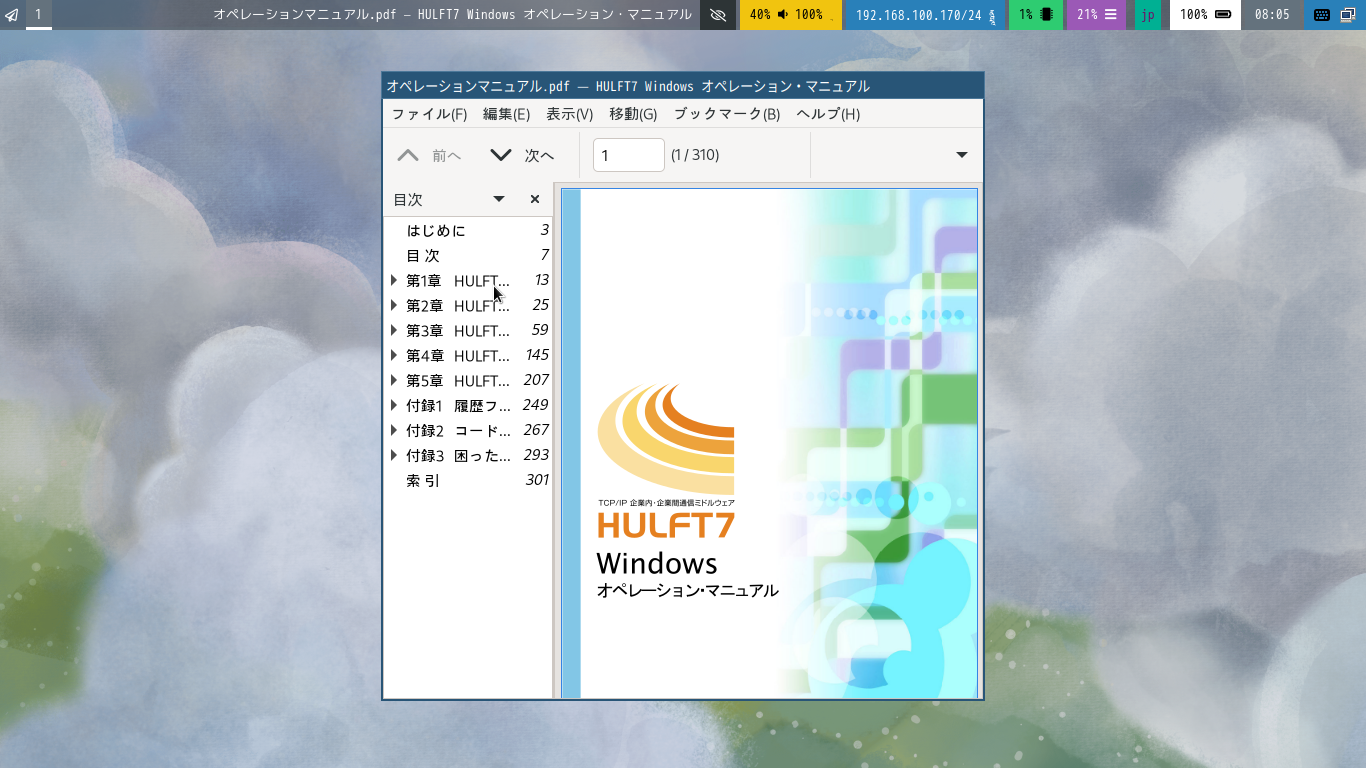
Task: Go to previous page with up chevron
Action: tap(408, 155)
